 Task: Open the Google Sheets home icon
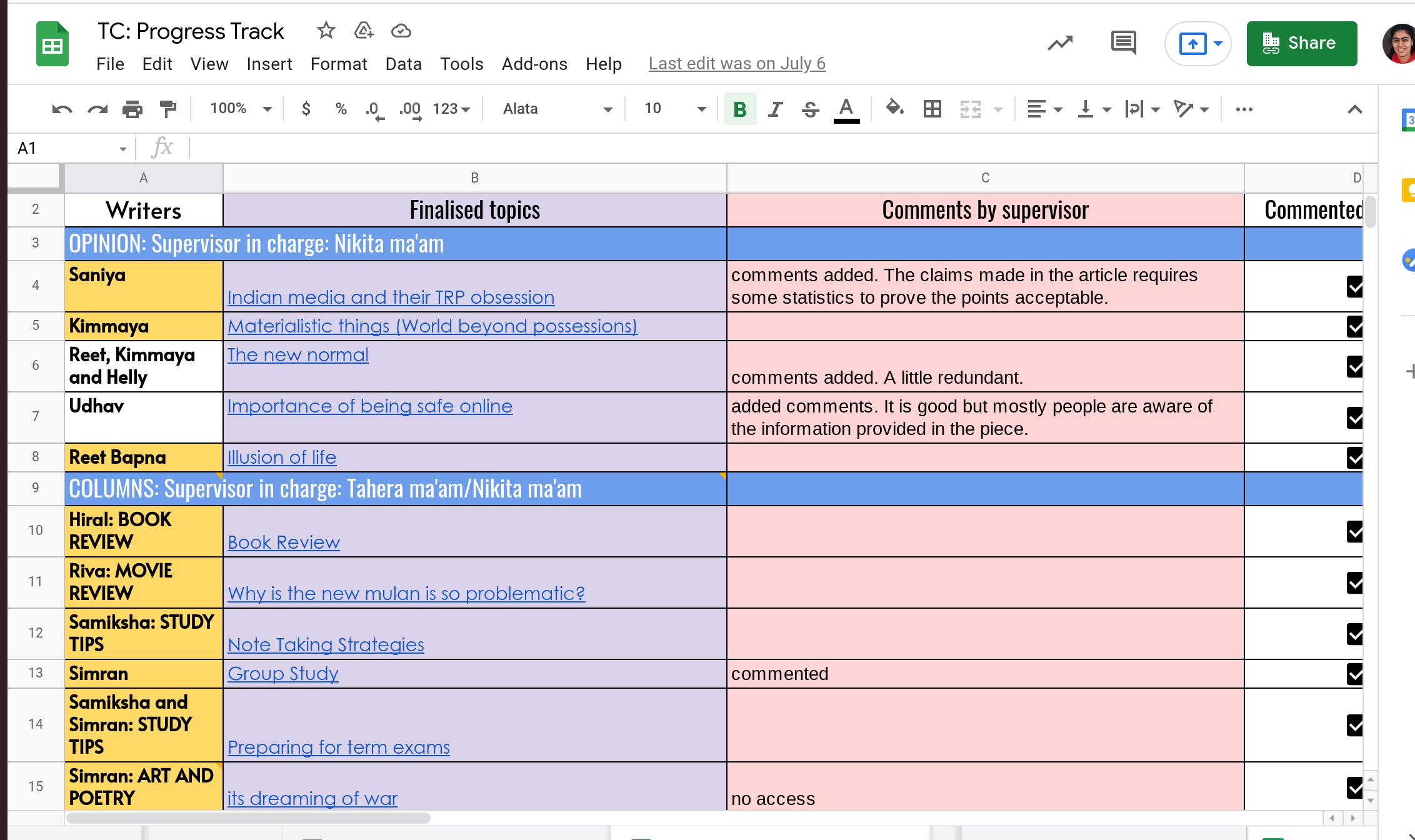(x=52, y=44)
